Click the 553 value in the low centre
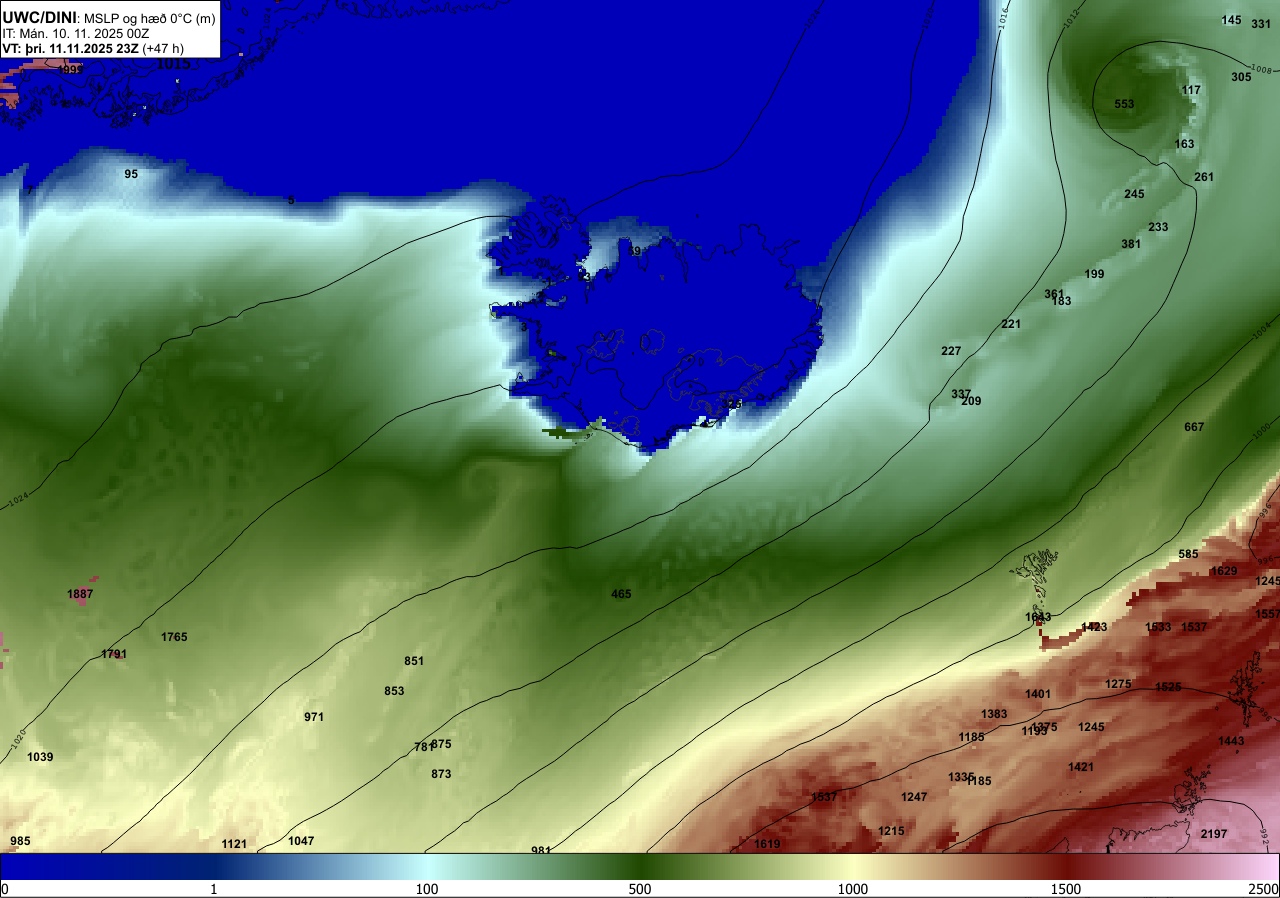This screenshot has width=1280, height=898. point(1125,104)
